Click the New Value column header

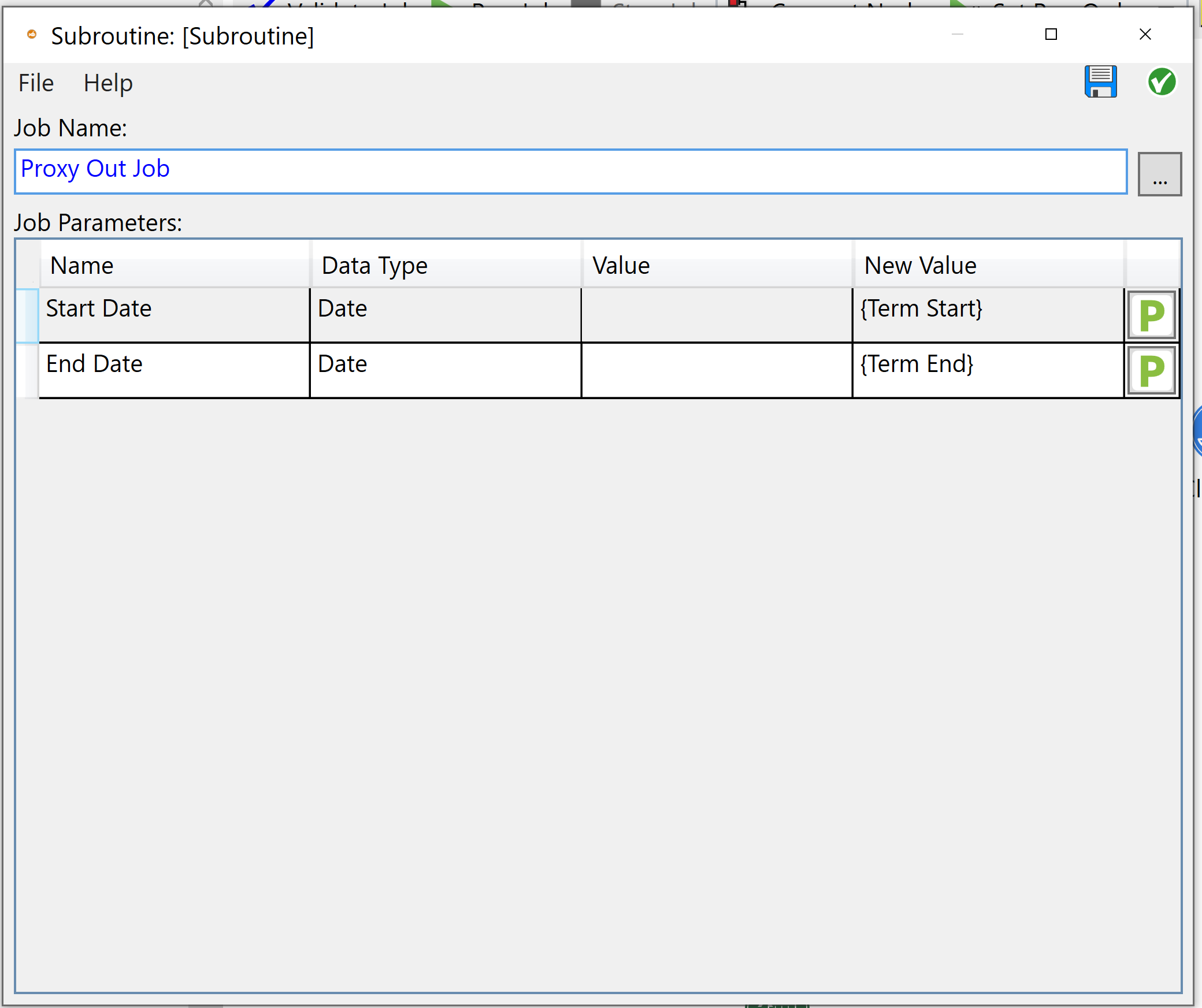(988, 265)
